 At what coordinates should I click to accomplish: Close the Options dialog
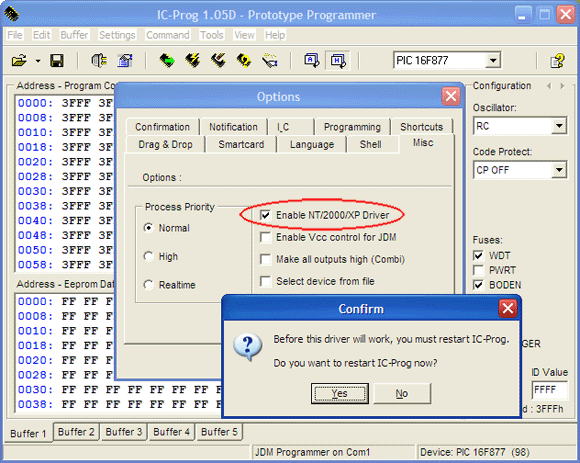451,96
